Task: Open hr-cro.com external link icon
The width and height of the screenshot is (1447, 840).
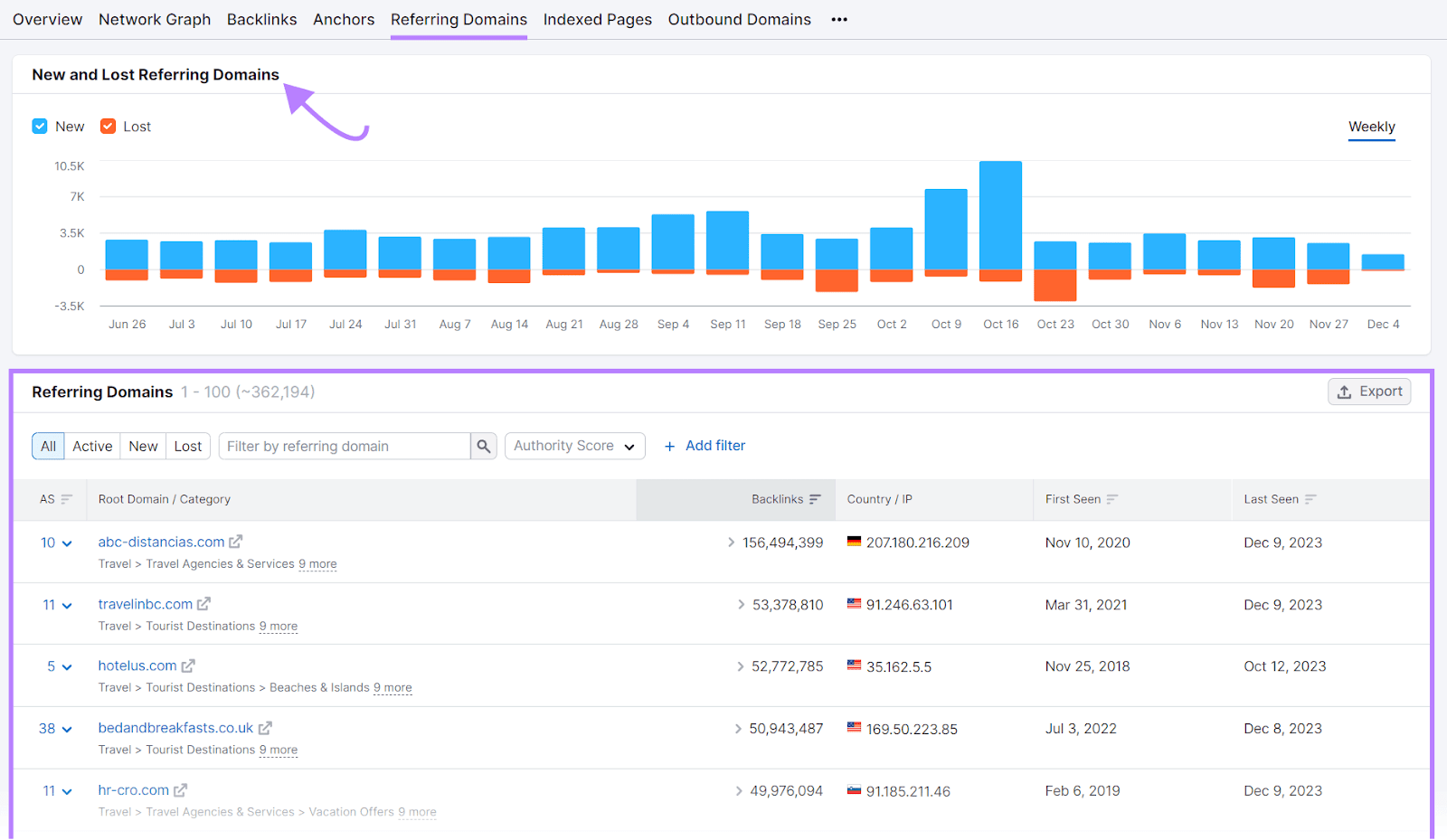Action: [181, 790]
